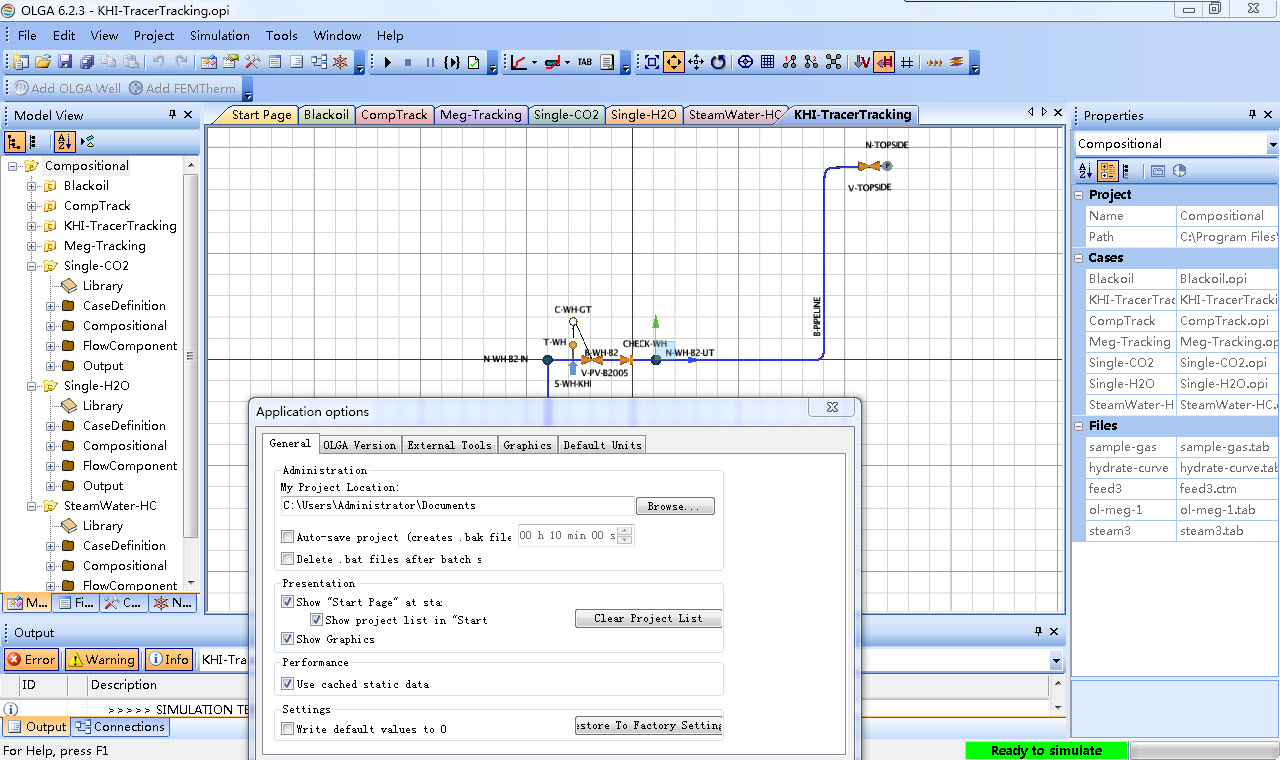Toggle the Warning filter in Output panel
Image resolution: width=1280 pixels, height=760 pixels.
click(102, 659)
